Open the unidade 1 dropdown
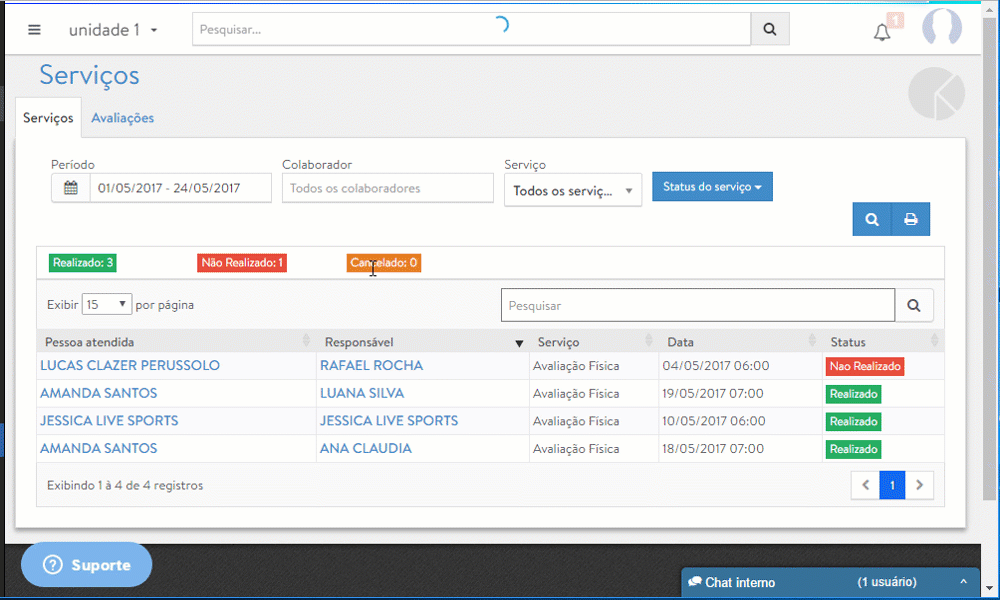 (x=113, y=30)
